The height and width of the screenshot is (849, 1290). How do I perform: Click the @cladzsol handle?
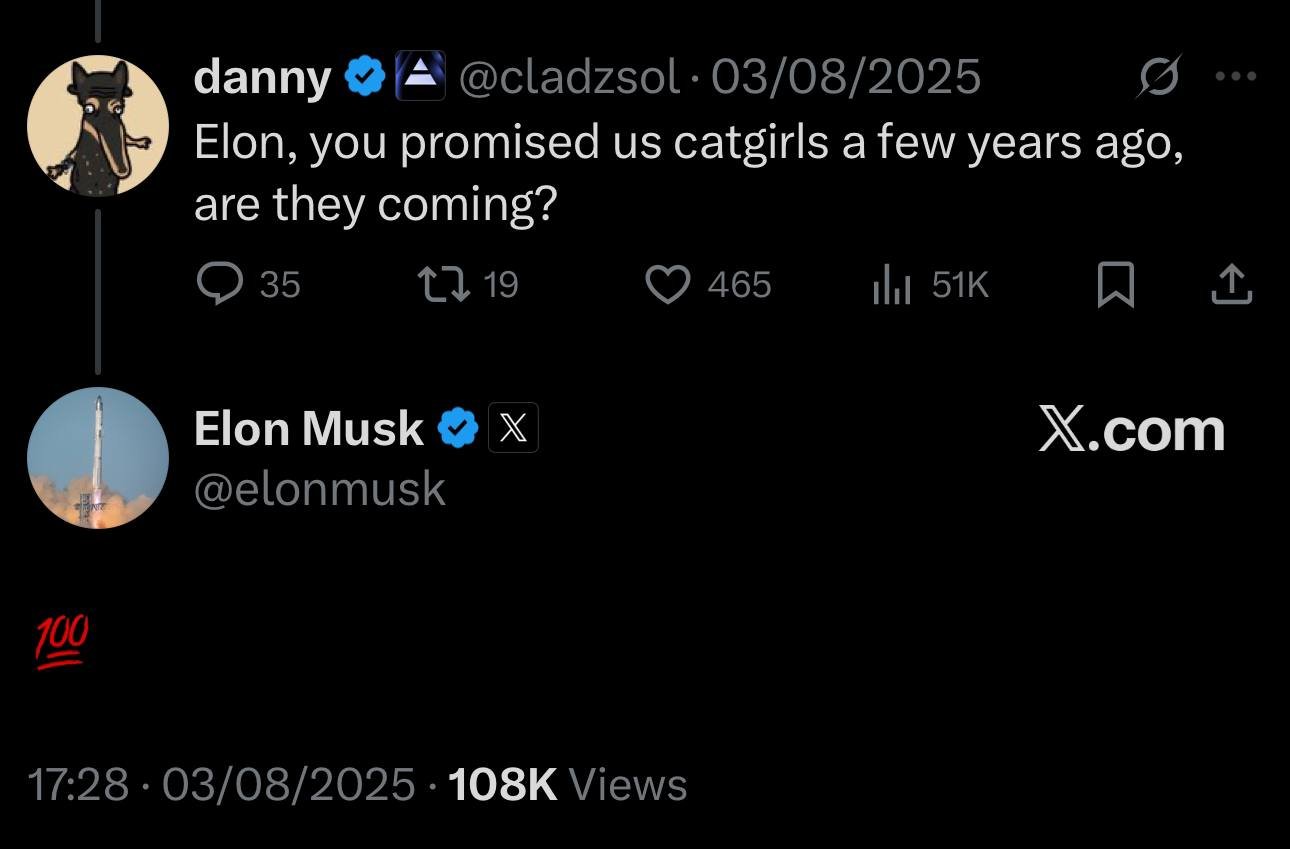pos(568,76)
